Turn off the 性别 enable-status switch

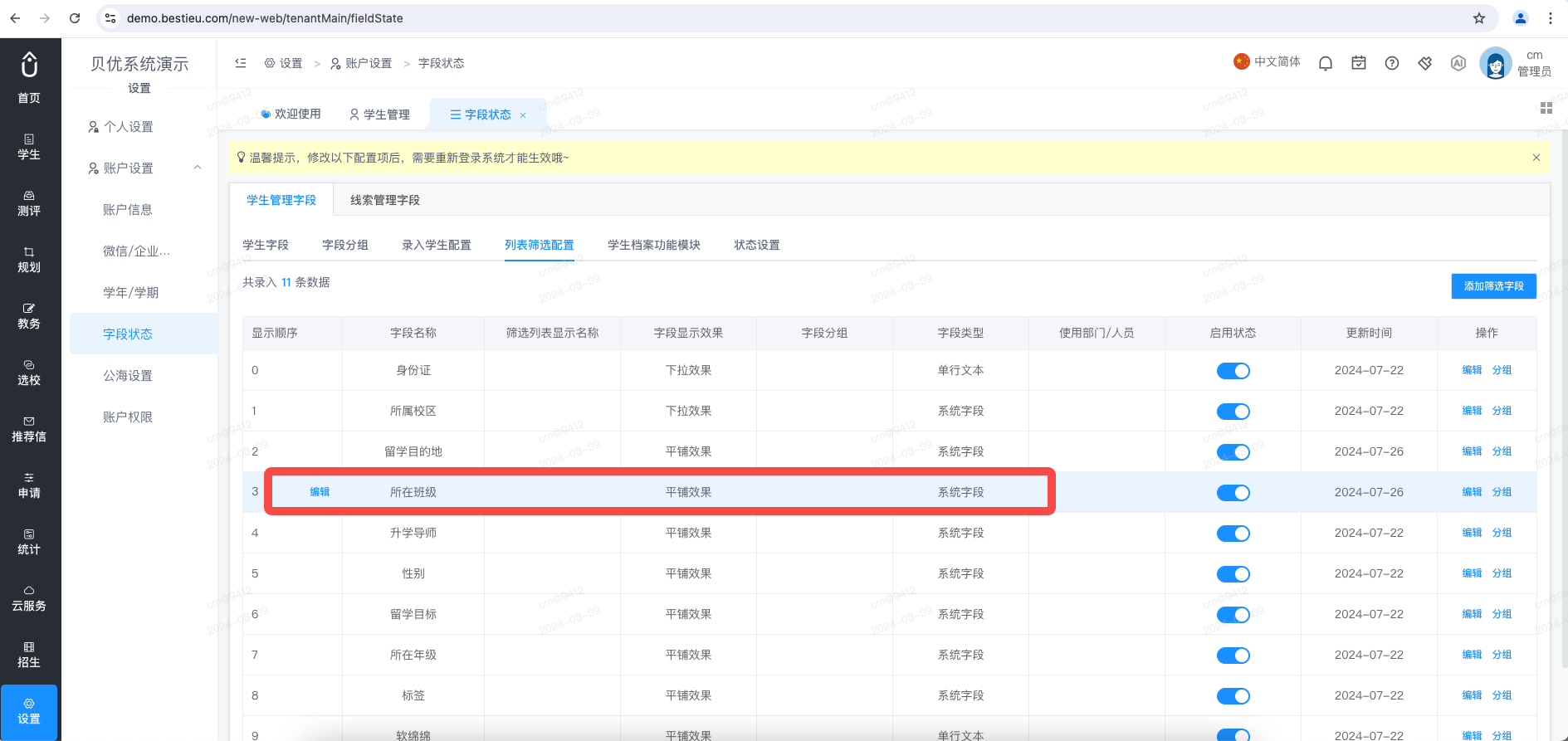tap(1233, 574)
